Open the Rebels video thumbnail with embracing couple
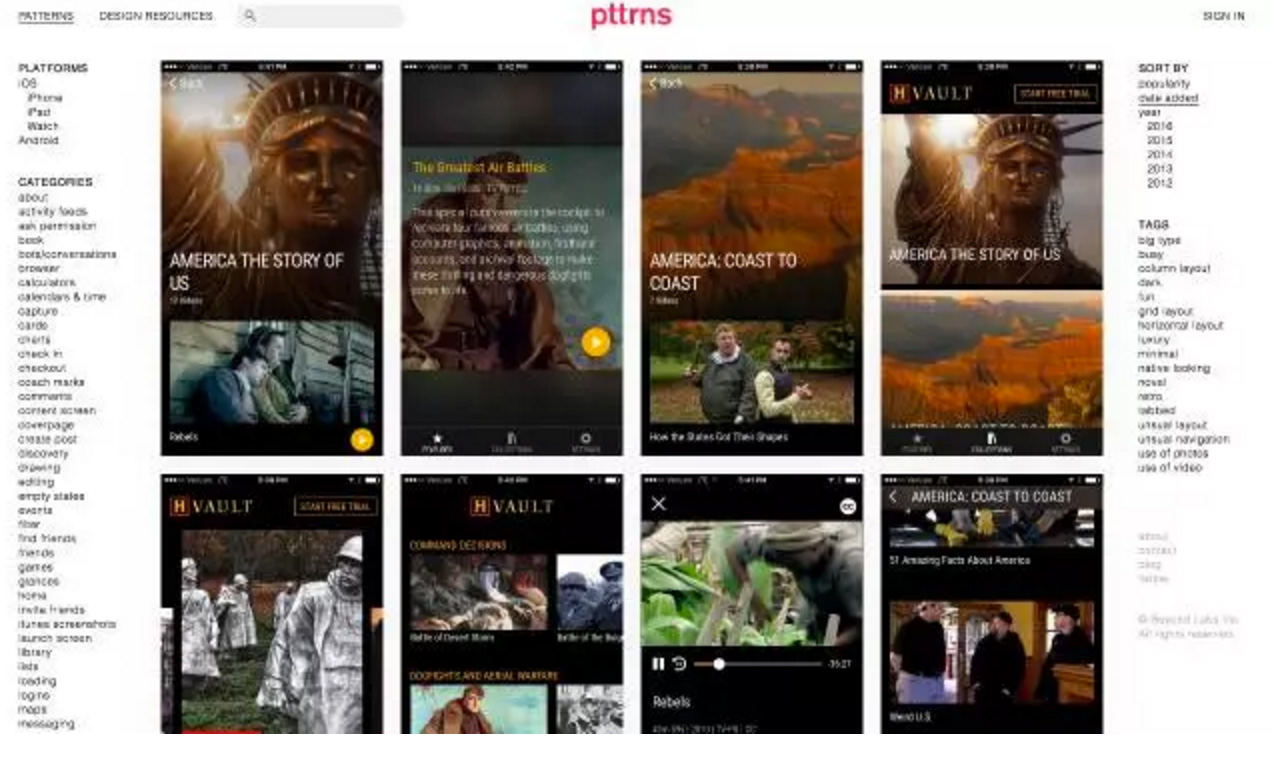Image resolution: width=1282 pixels, height=762 pixels. coord(271,373)
